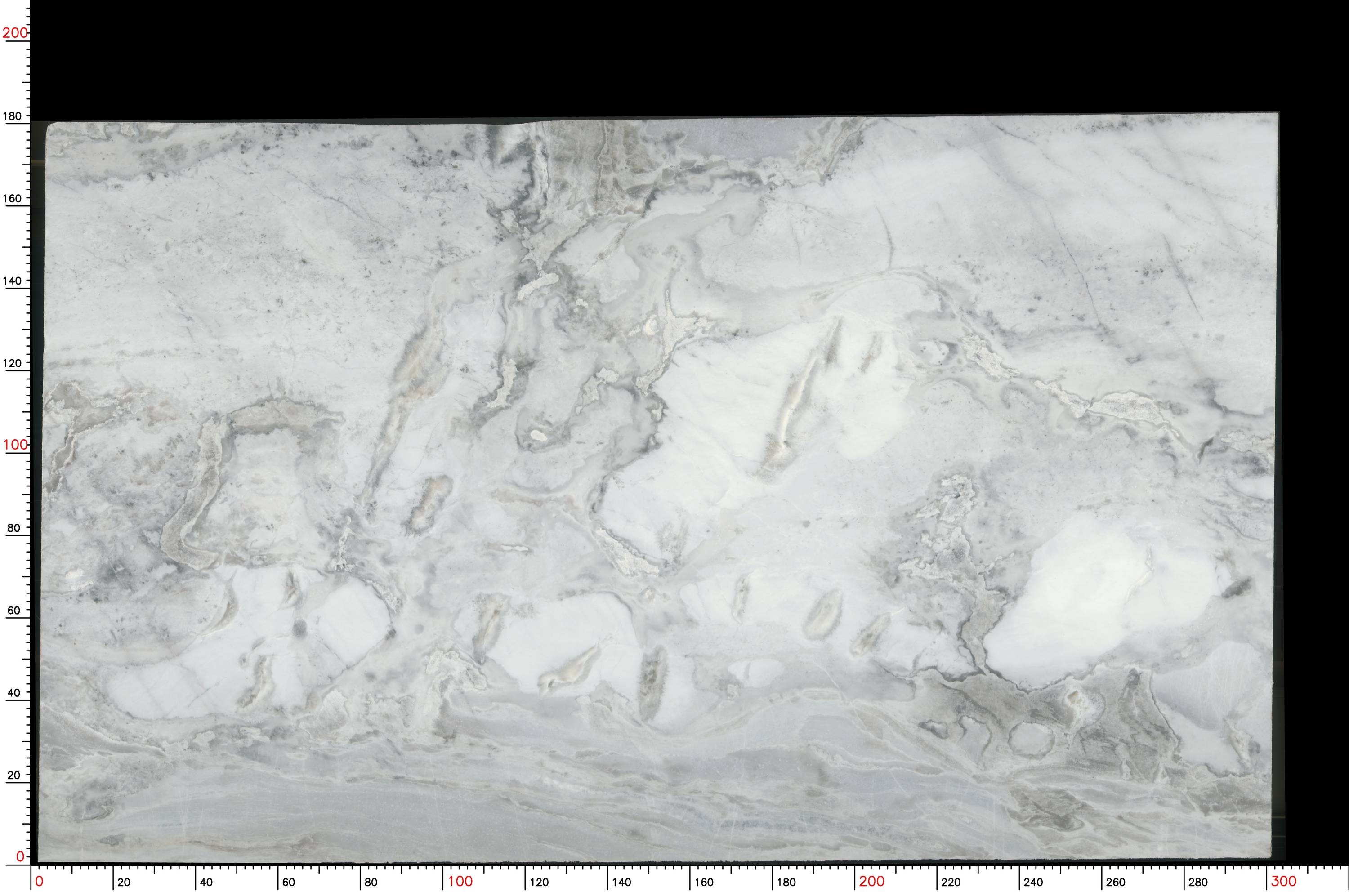The height and width of the screenshot is (896, 1349).
Task: Select the 180 mark on the vertical ruler
Action: [x=13, y=116]
